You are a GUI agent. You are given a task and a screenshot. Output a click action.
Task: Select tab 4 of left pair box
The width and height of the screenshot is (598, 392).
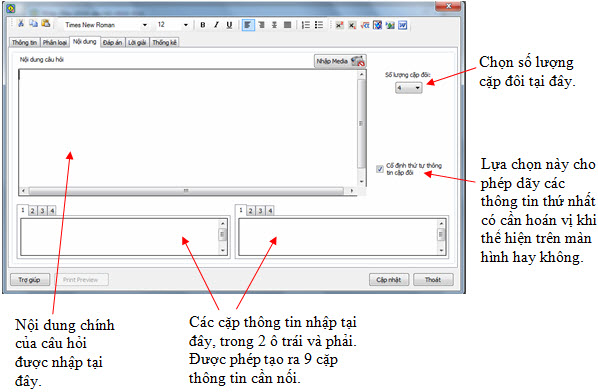(52, 210)
